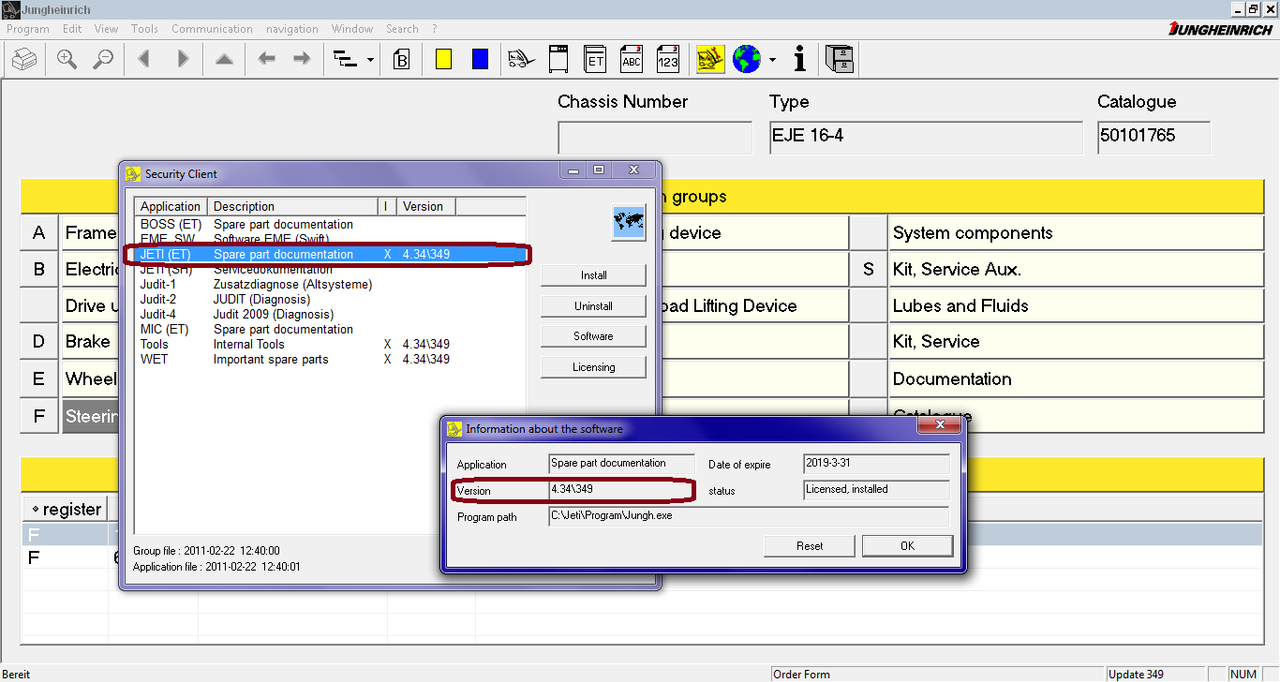Image resolution: width=1280 pixels, height=682 pixels.
Task: Open the Communication menu
Action: point(212,29)
